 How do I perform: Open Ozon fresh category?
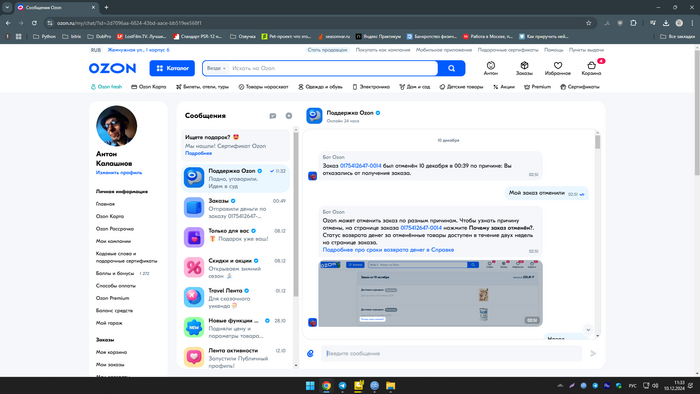tap(106, 87)
